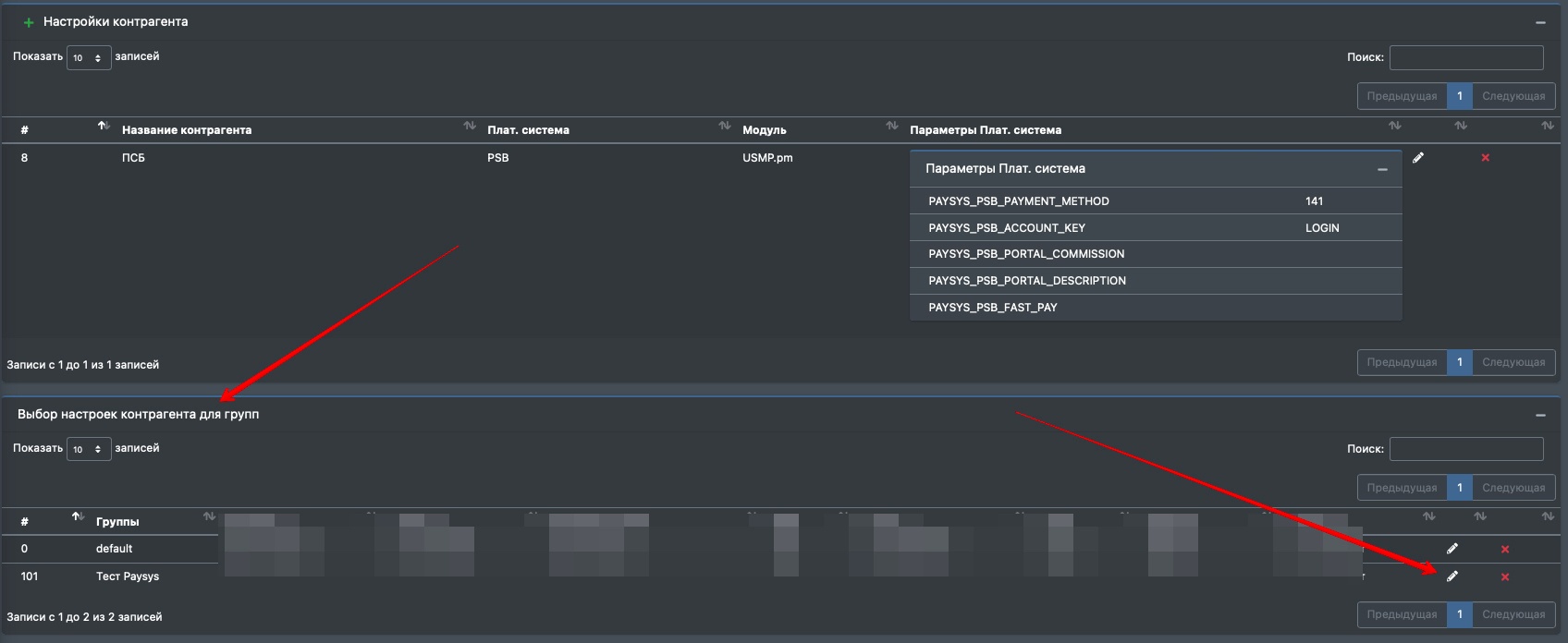Edit the default group row
This screenshot has height=643, width=1568.
point(1452,549)
